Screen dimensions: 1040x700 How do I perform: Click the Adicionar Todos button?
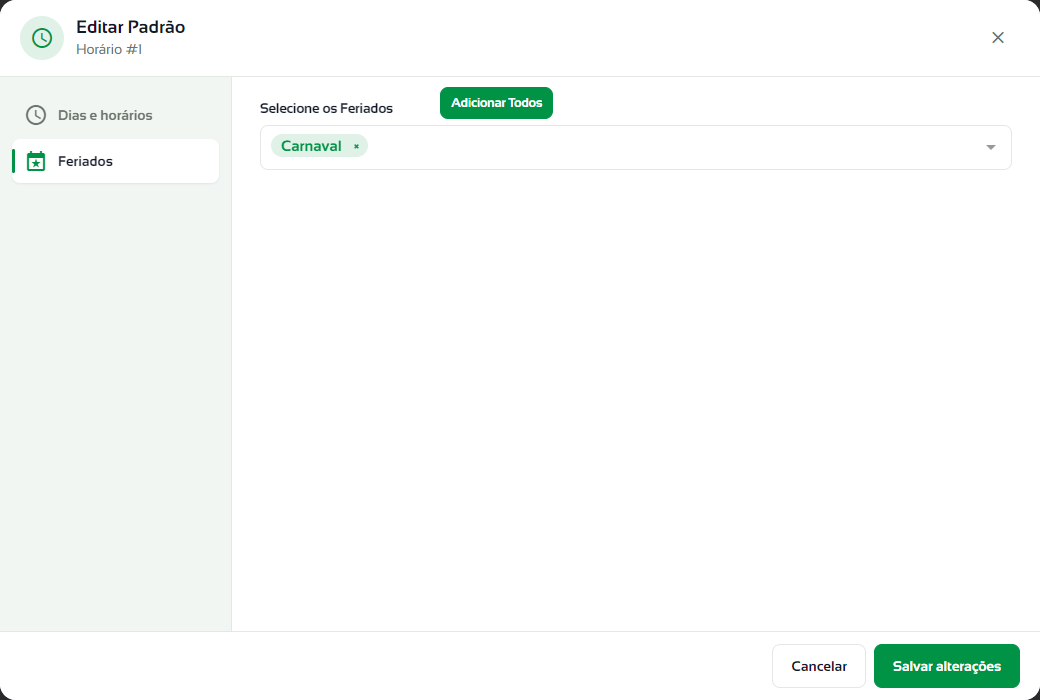point(496,103)
